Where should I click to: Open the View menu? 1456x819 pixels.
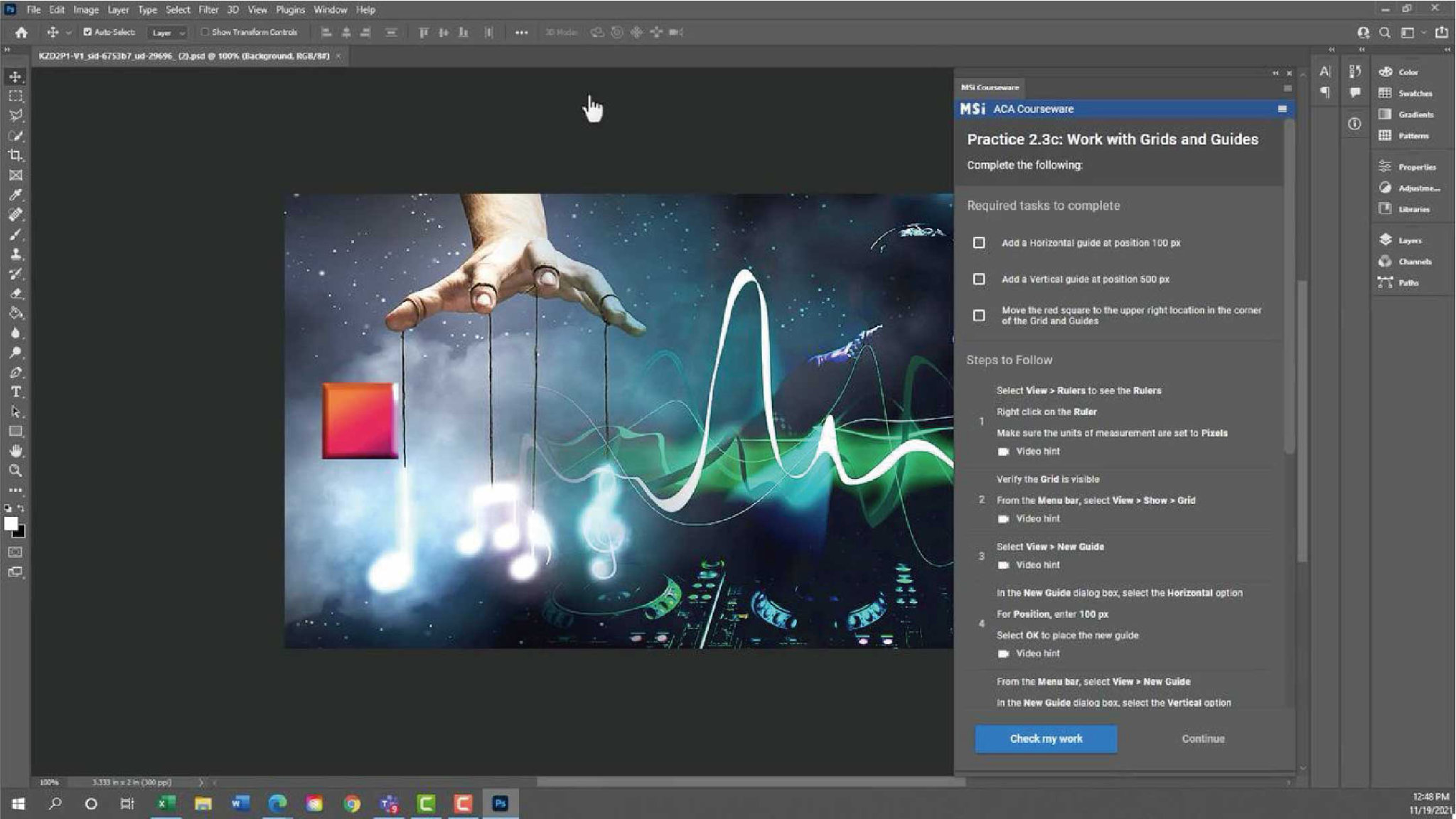pos(257,10)
